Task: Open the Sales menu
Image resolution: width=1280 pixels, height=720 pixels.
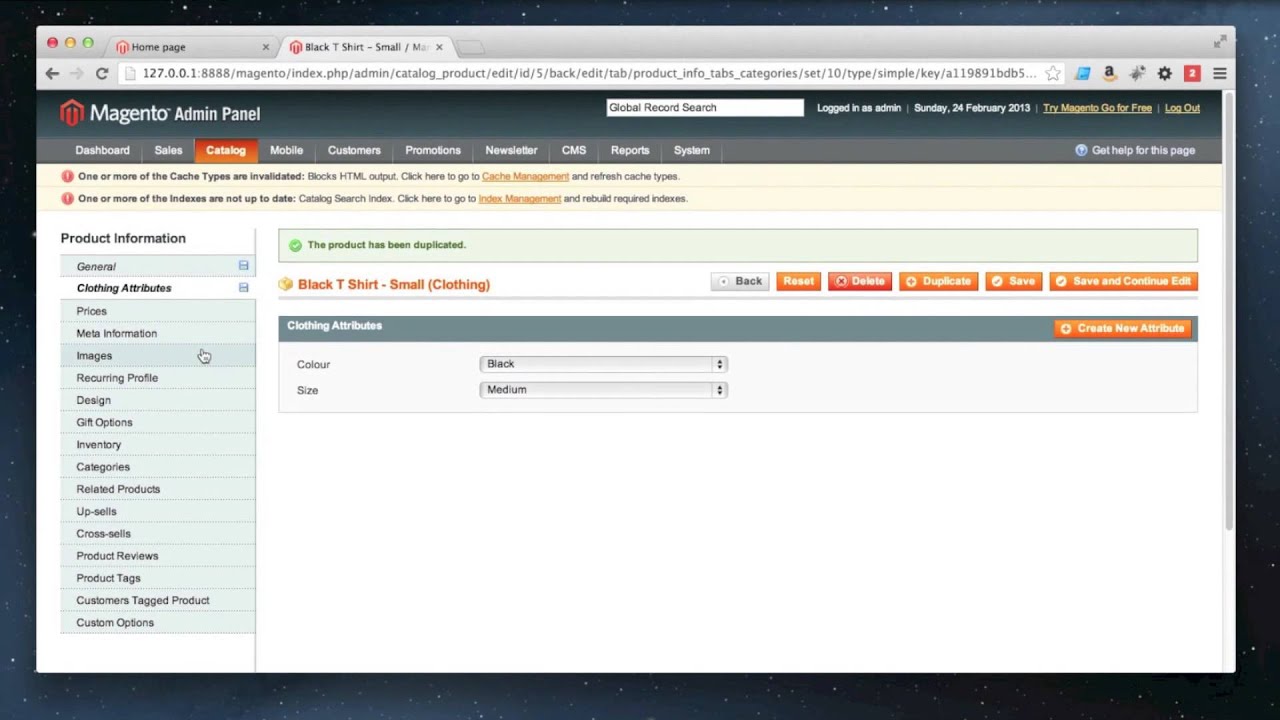Action: coord(168,150)
